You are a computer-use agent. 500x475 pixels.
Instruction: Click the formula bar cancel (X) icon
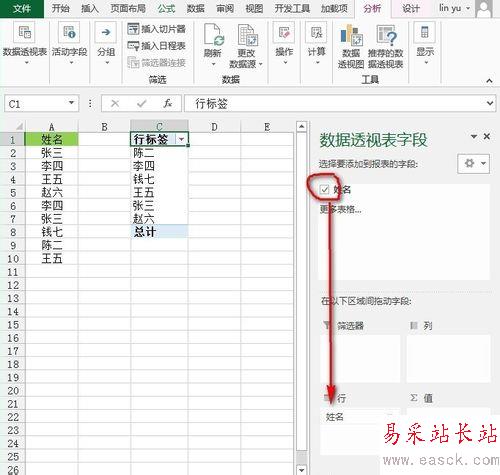(x=115, y=104)
